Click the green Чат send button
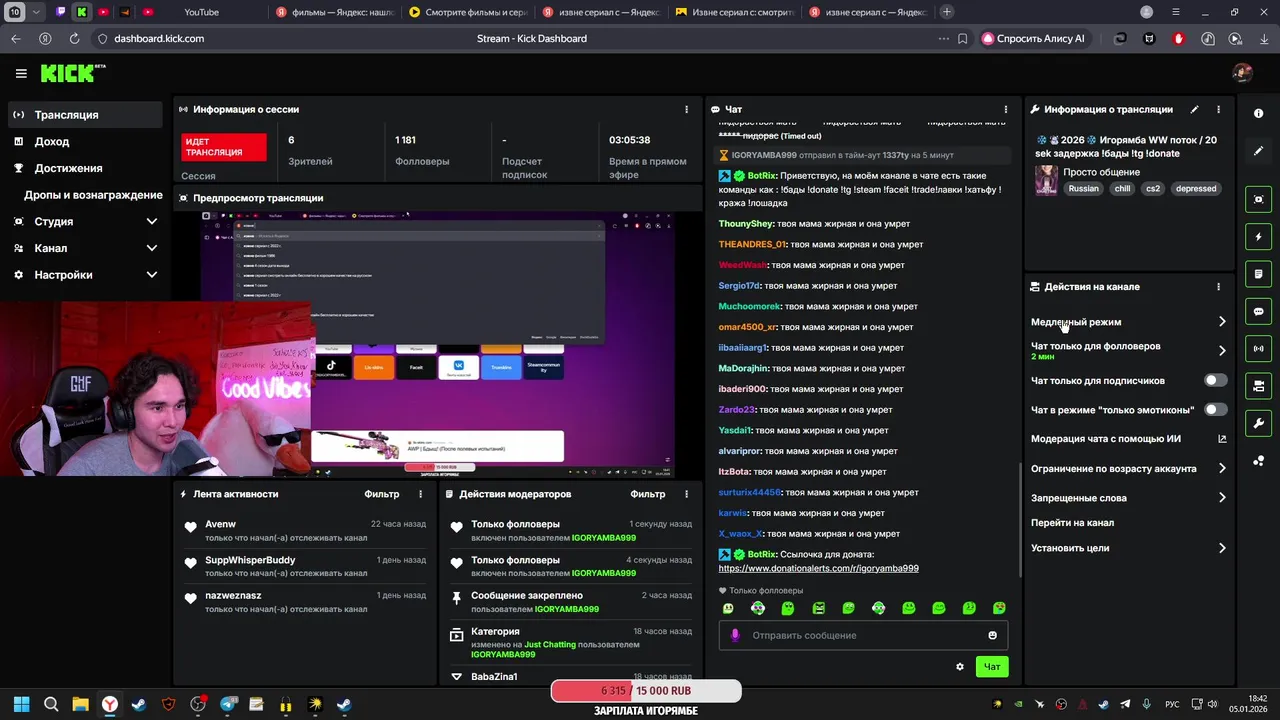The width and height of the screenshot is (1280, 720). (x=991, y=667)
